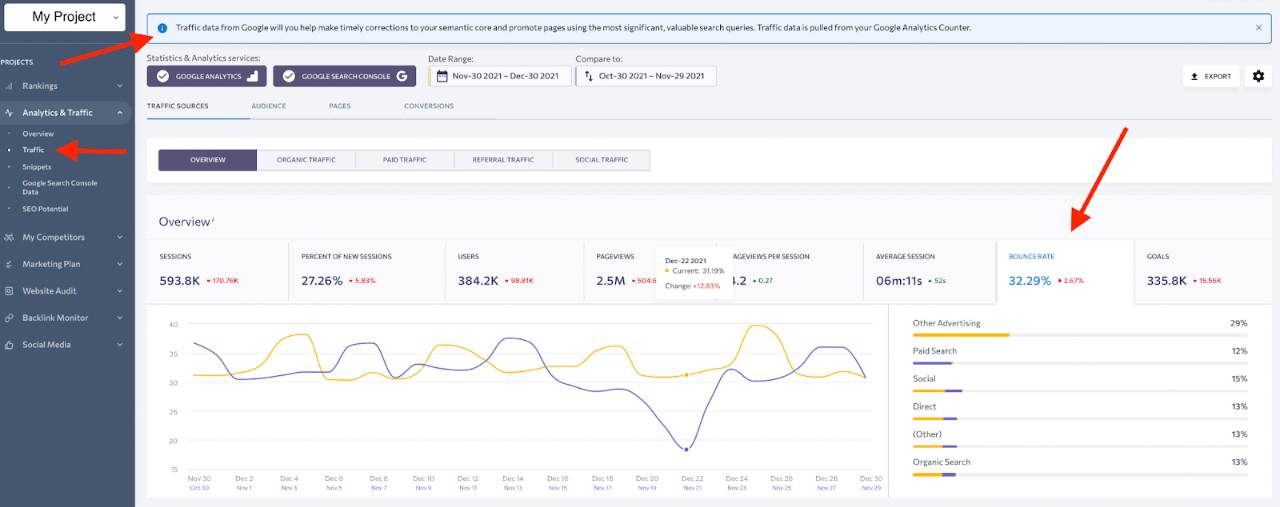Select the Overview traffic segment
The height and width of the screenshot is (507, 1280).
pos(208,160)
